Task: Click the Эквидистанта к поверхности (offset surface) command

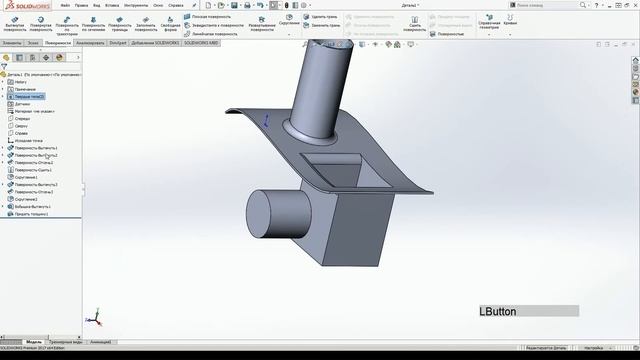Action: click(213, 25)
